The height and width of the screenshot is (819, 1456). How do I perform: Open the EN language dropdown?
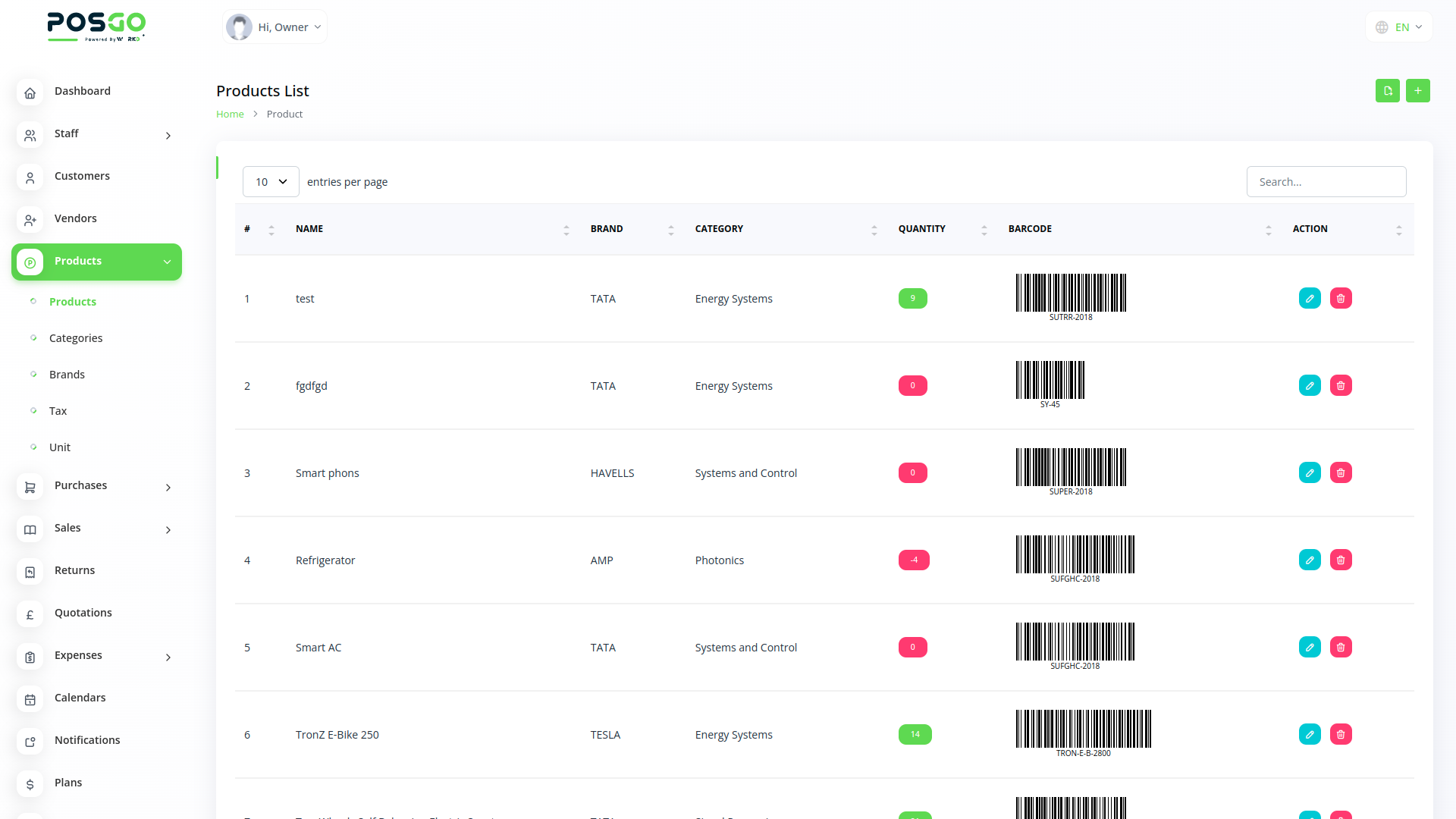pos(1399,27)
